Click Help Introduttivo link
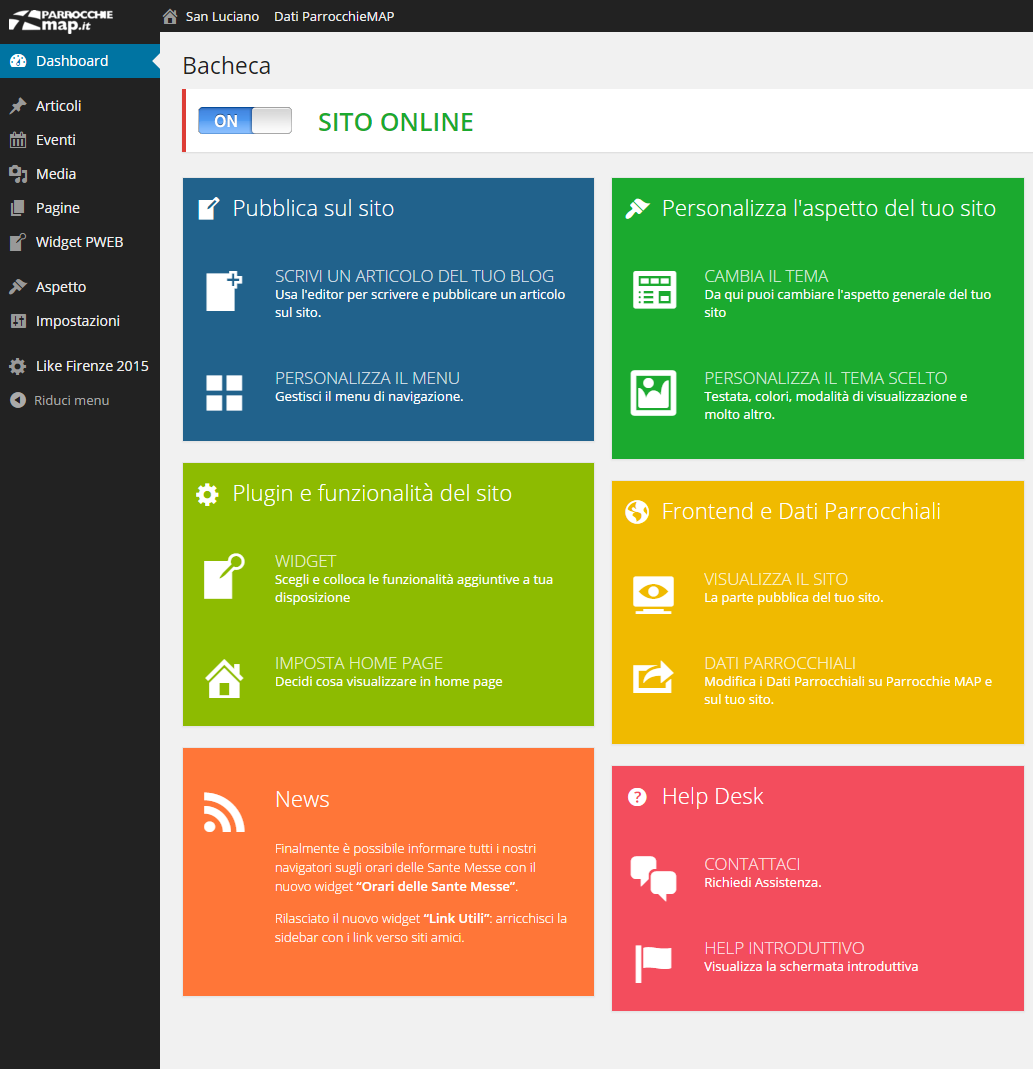Screen dimensions: 1033x1069 (x=783, y=948)
